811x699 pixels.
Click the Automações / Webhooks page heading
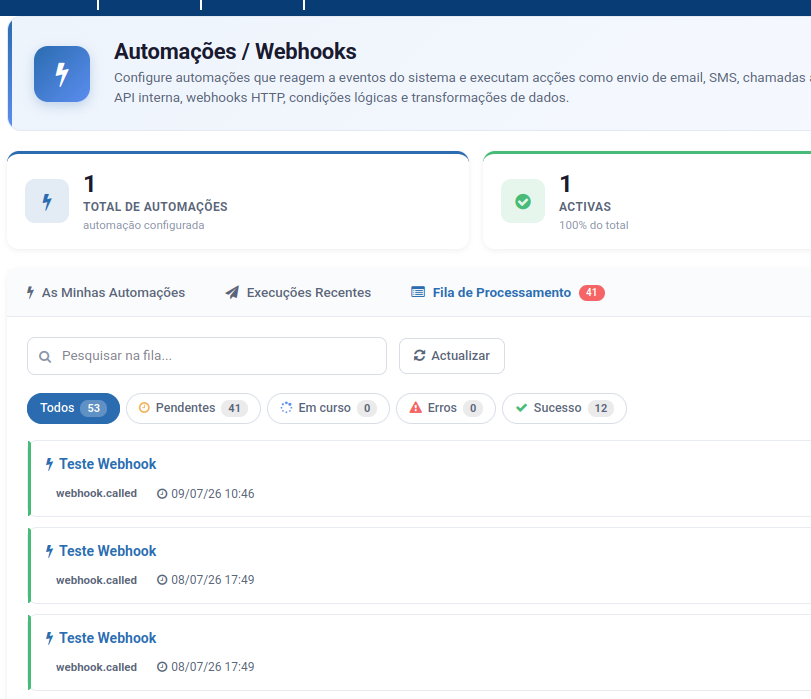[235, 52]
